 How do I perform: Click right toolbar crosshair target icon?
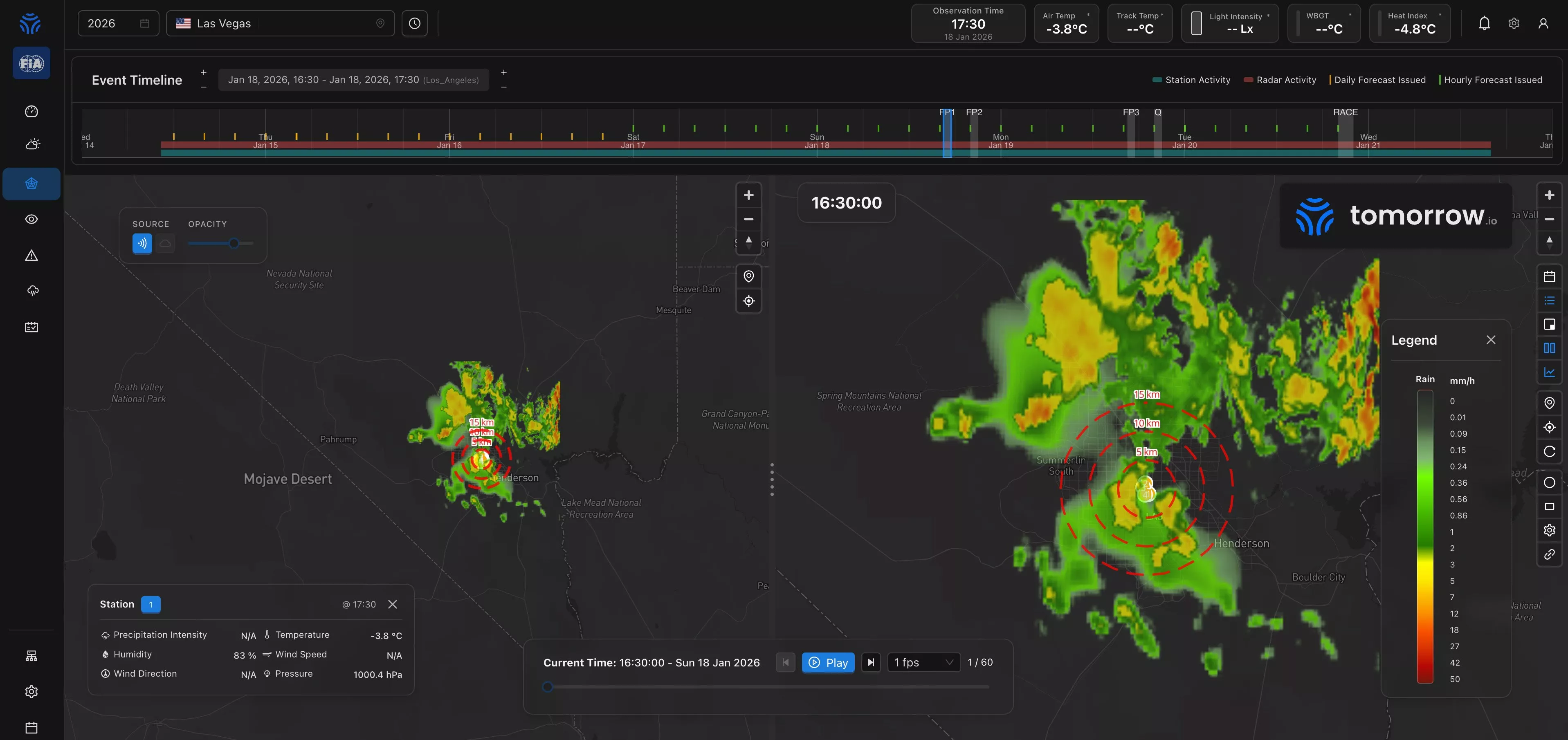tap(1550, 427)
